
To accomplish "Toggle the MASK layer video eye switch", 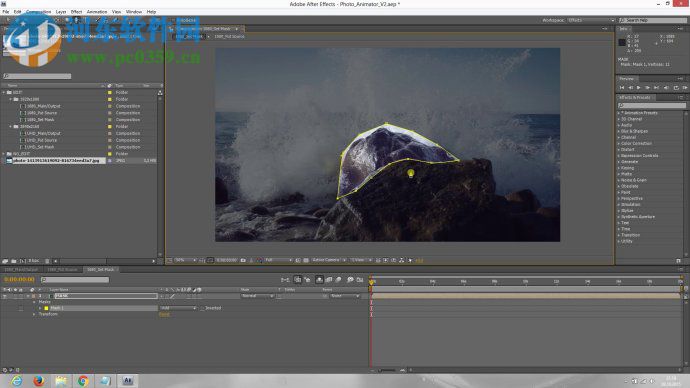I will [5, 296].
